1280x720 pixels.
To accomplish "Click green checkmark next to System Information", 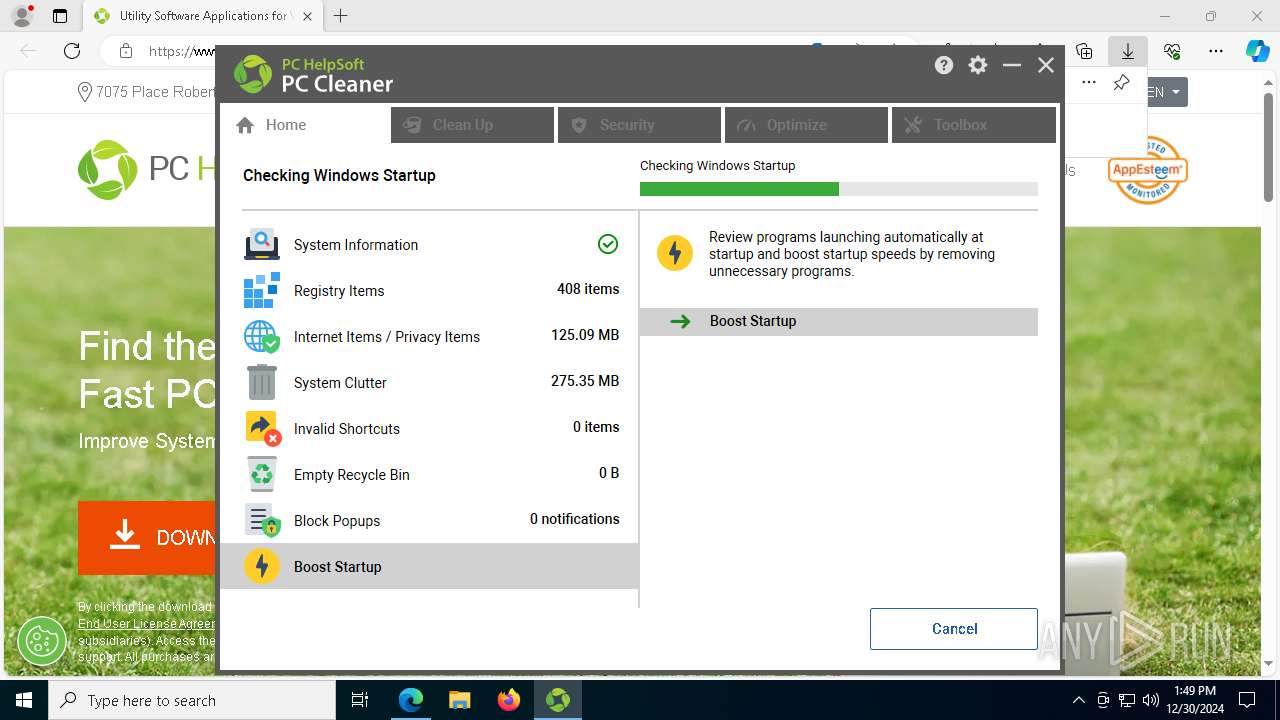I will pyautogui.click(x=608, y=244).
